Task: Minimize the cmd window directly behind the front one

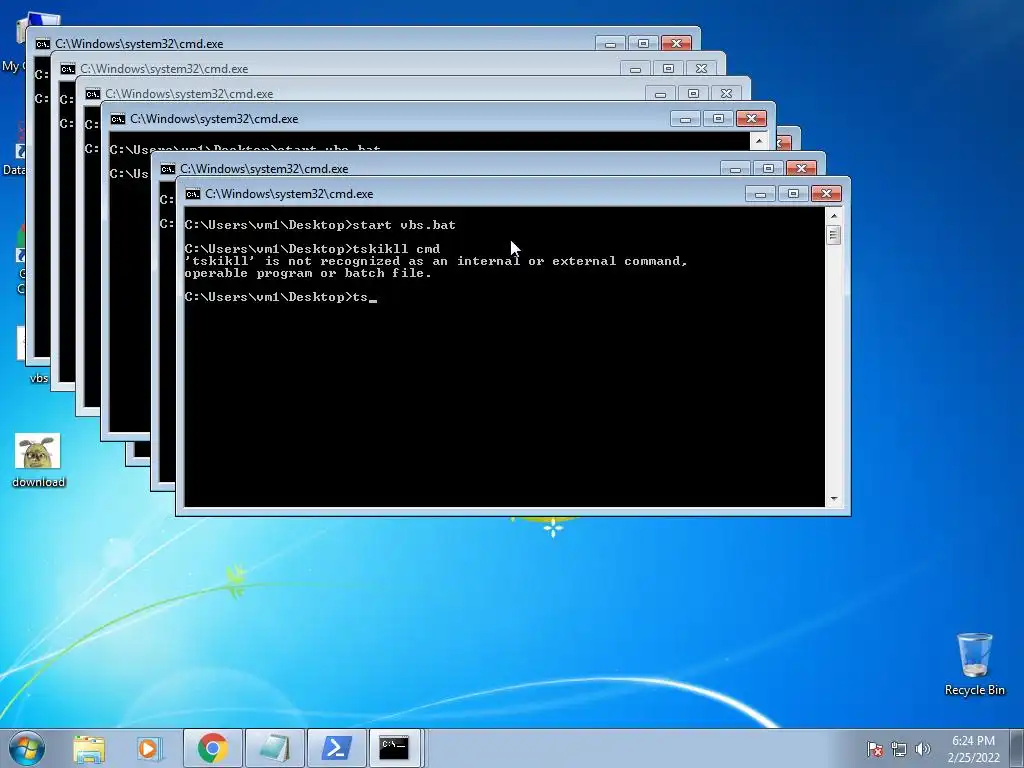Action: coord(735,168)
